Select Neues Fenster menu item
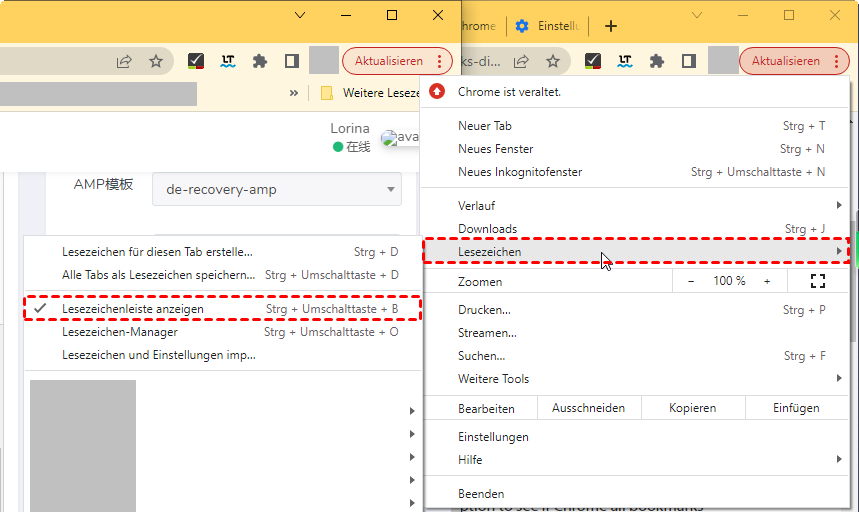This screenshot has height=512, width=859. click(x=635, y=149)
